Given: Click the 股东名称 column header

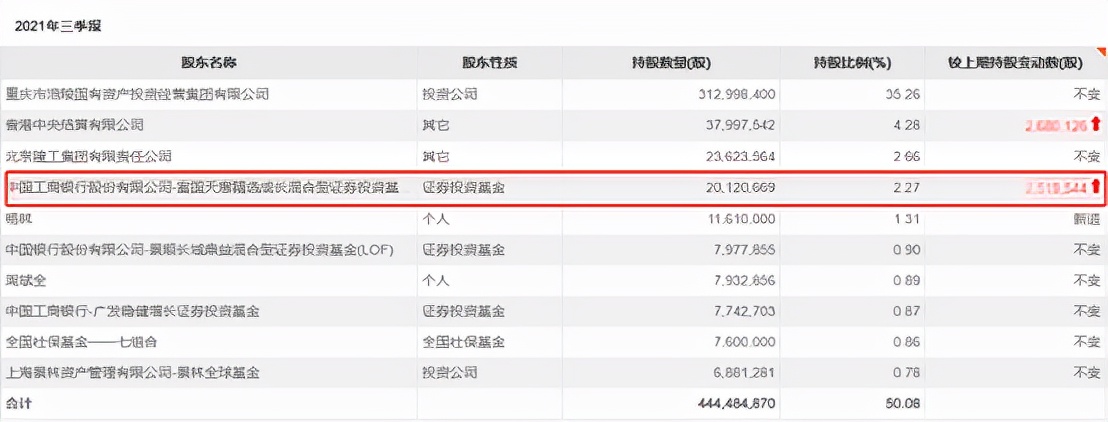Looking at the screenshot, I should [x=210, y=64].
